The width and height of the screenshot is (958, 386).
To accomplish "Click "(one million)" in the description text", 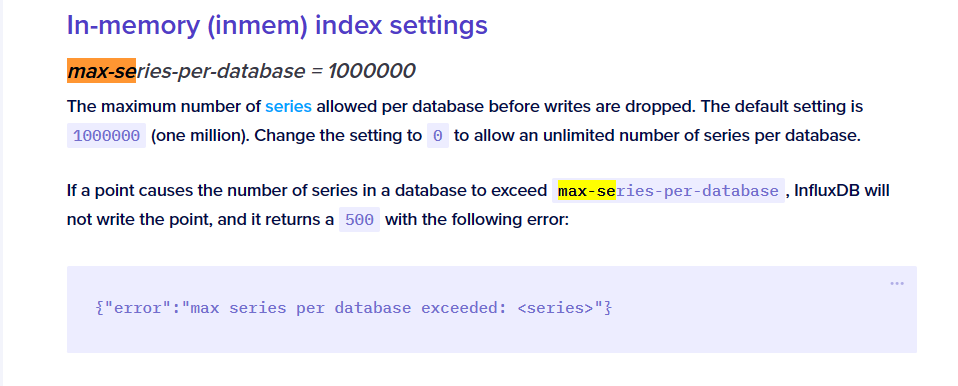I will pyautogui.click(x=200, y=136).
